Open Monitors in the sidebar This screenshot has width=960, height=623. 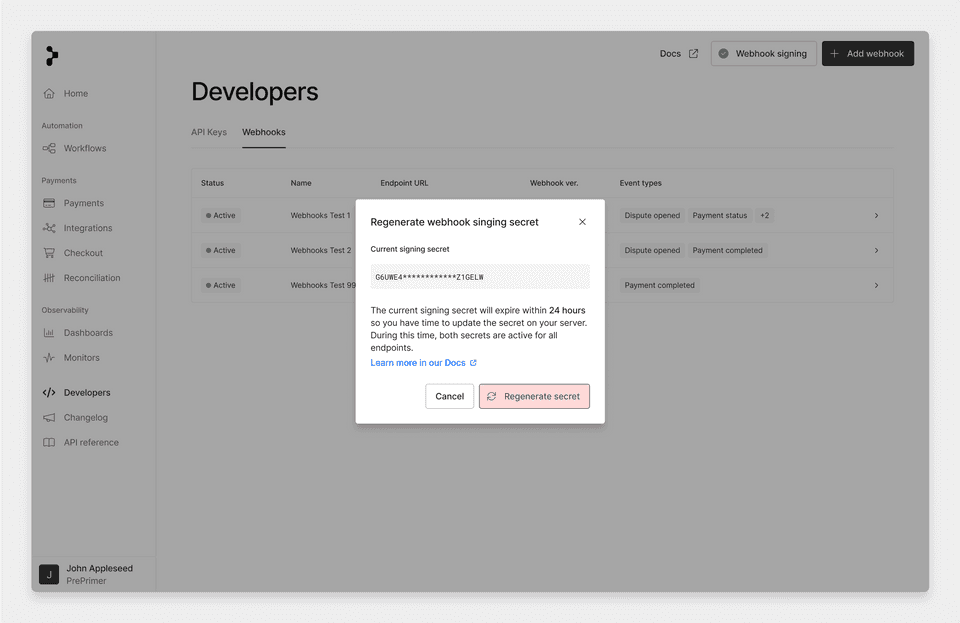(81, 357)
